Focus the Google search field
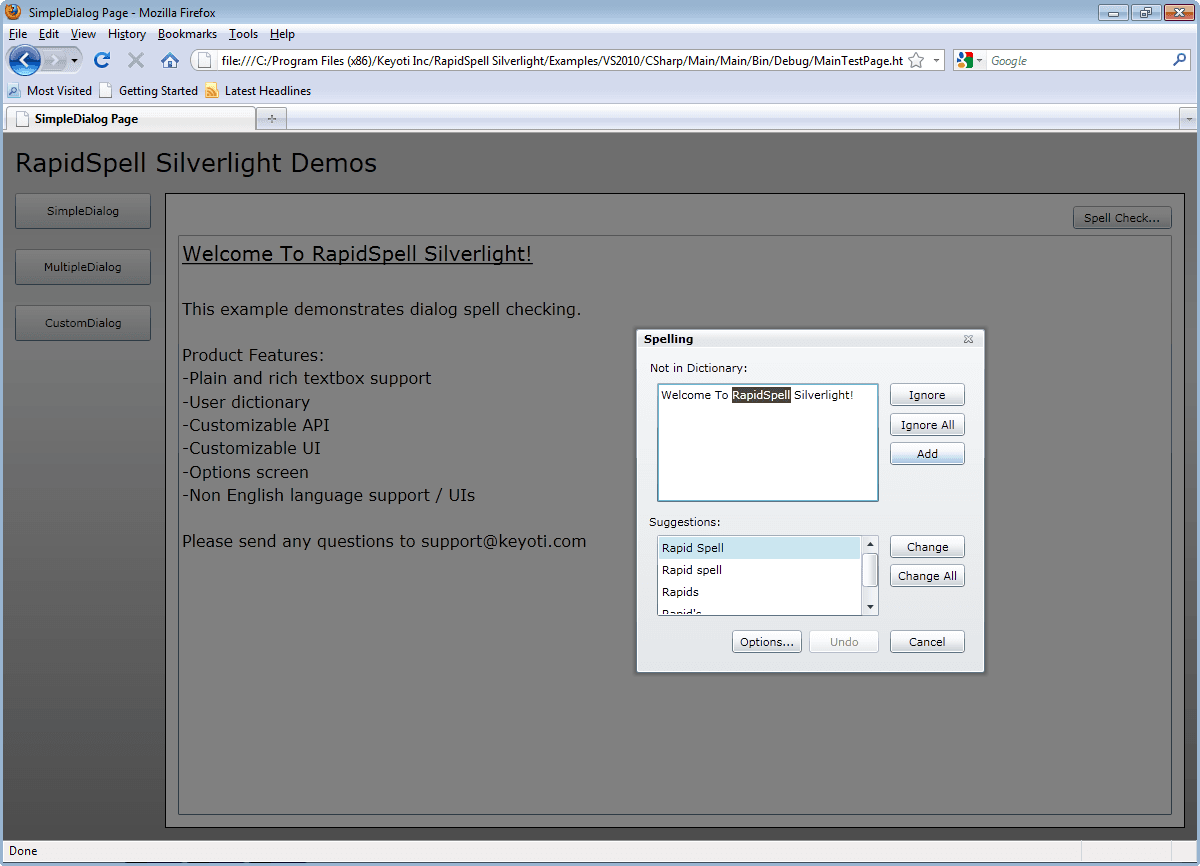This screenshot has width=1200, height=866. 1078,60
